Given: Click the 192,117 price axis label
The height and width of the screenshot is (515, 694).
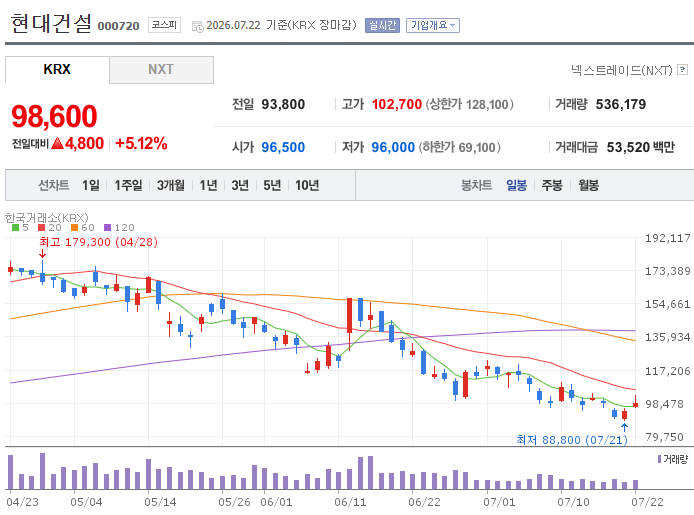Looking at the screenshot, I should 667,238.
